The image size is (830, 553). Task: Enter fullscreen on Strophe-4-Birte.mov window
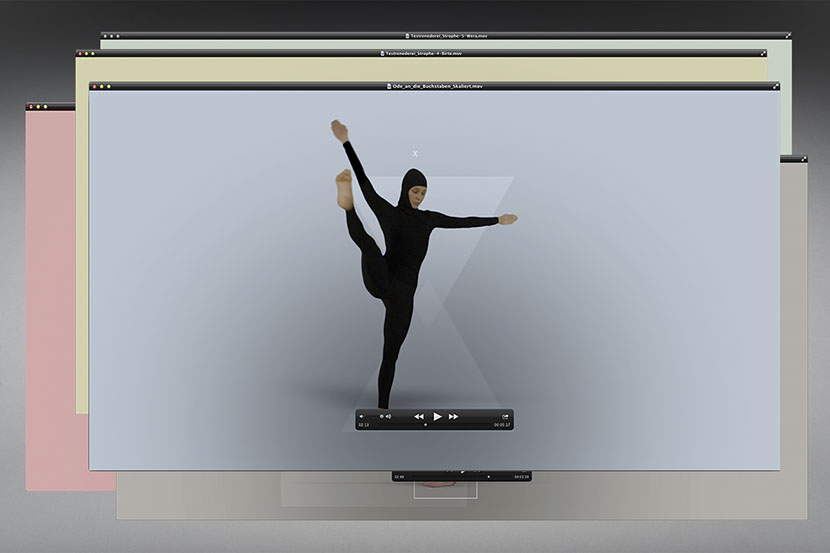tap(763, 53)
